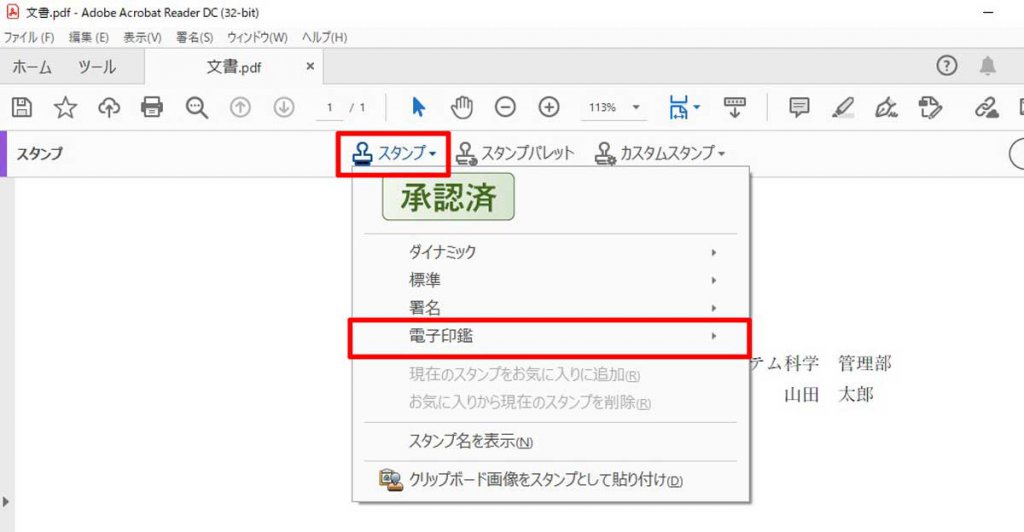This screenshot has height=532, width=1024.
Task: Click the scrolling mode keyboard icon
Action: [x=735, y=107]
